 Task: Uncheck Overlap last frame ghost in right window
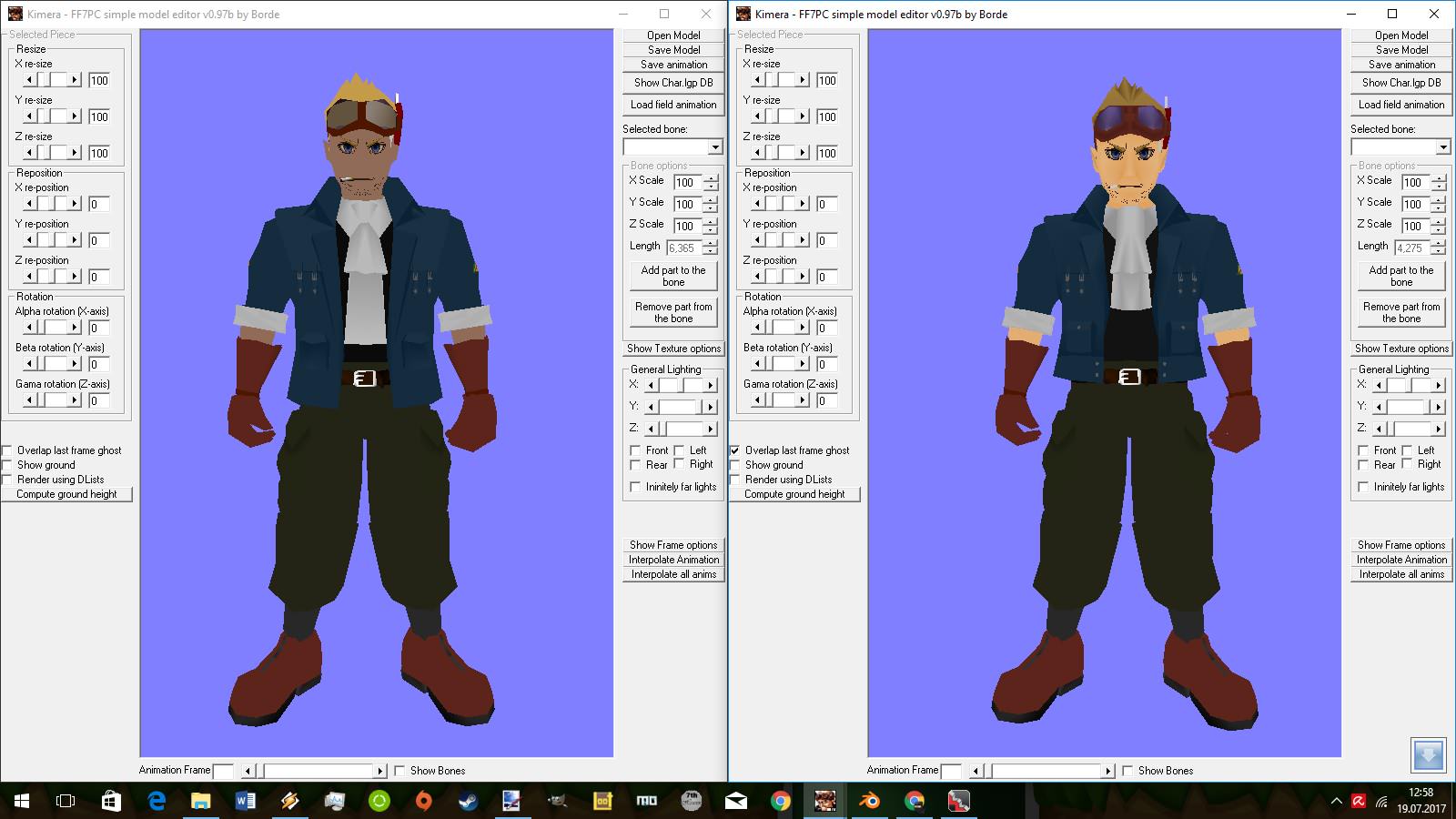pyautogui.click(x=735, y=450)
